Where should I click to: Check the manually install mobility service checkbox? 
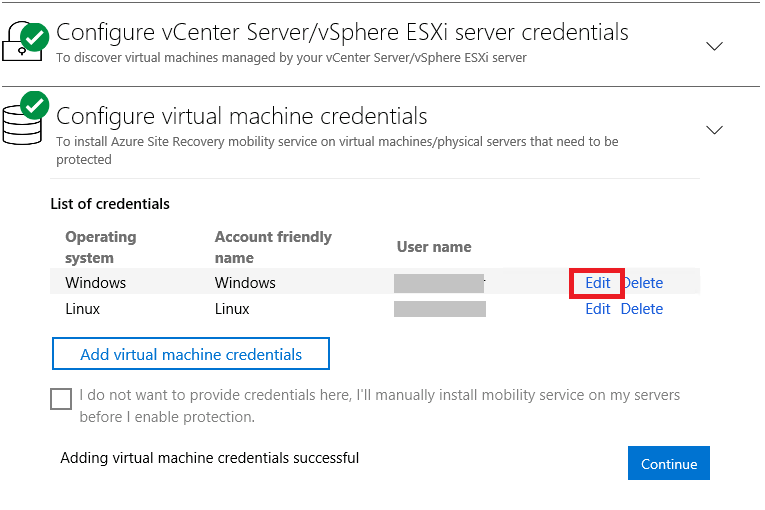pyautogui.click(x=61, y=399)
